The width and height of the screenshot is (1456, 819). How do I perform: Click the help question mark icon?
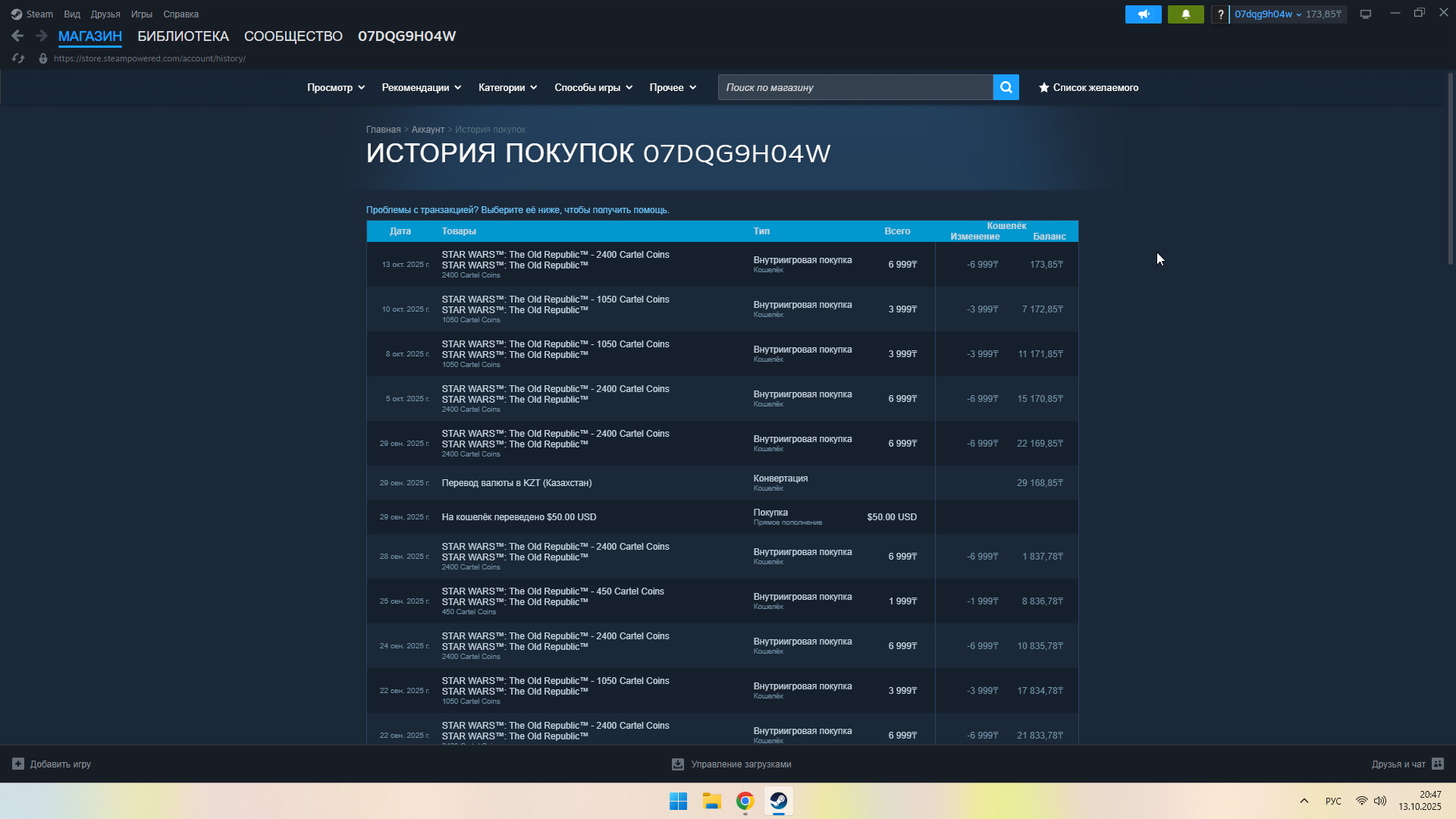1220,14
